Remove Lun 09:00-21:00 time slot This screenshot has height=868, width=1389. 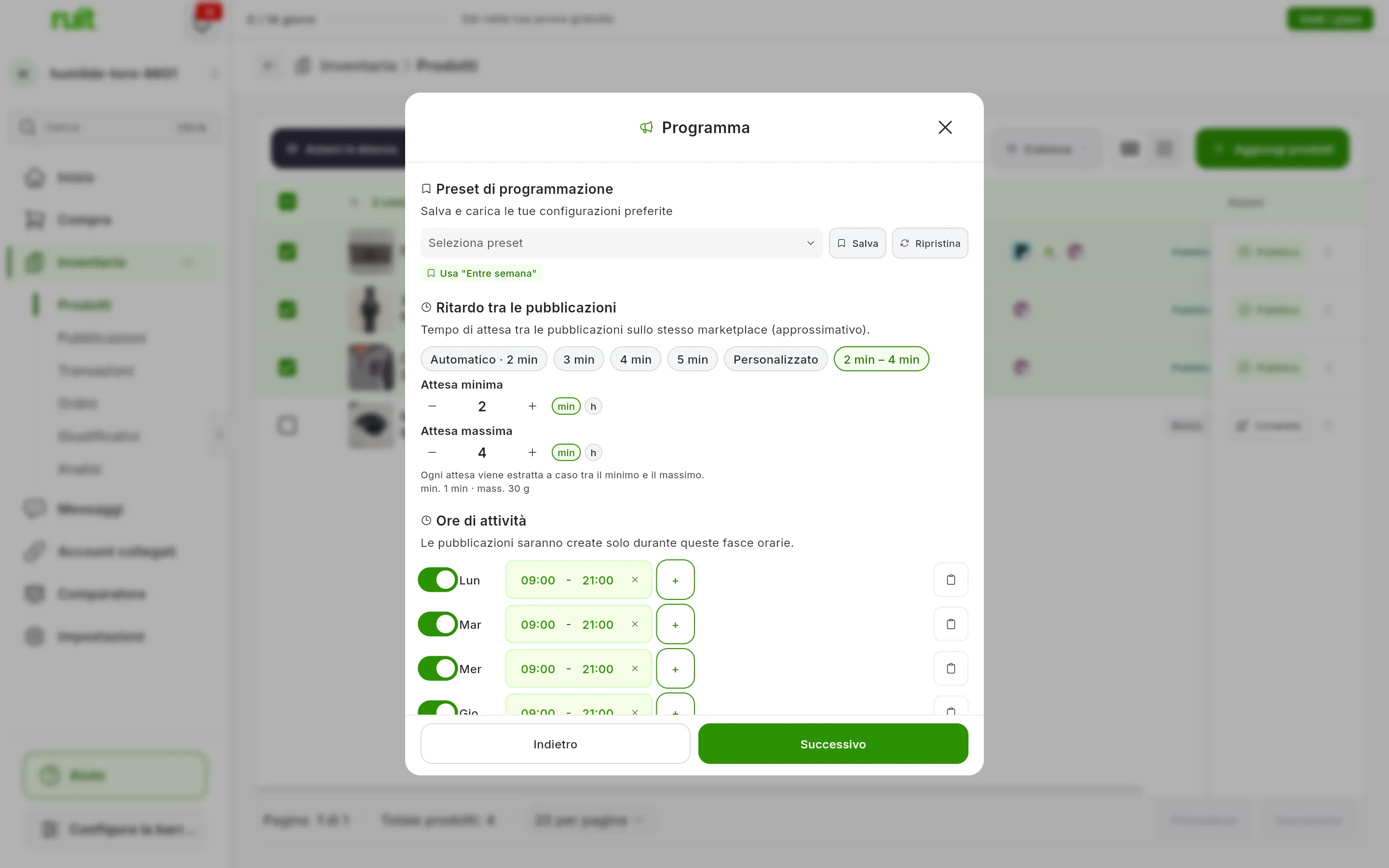point(635,580)
